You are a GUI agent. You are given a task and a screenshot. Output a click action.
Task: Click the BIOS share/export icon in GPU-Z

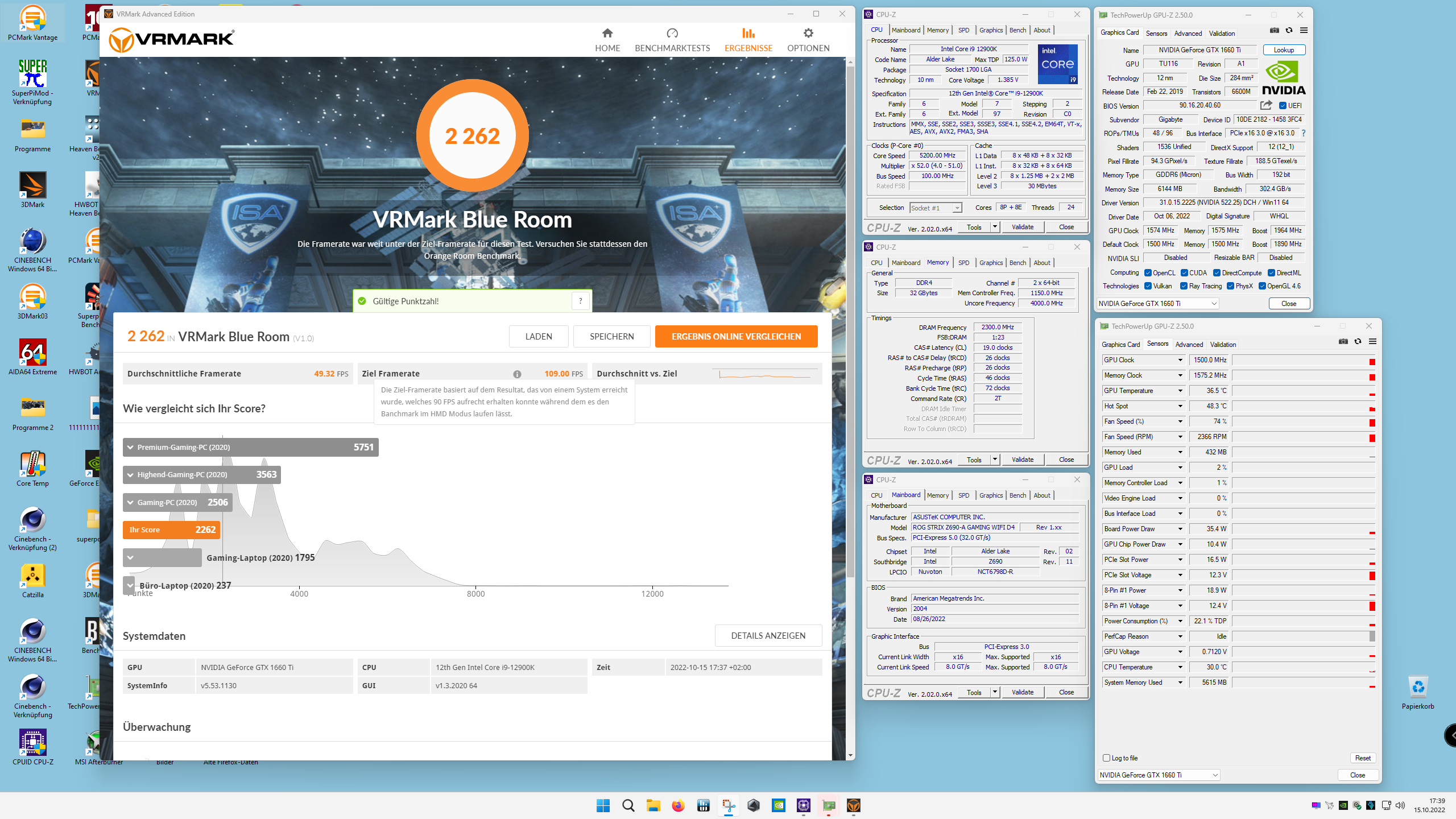(x=1266, y=105)
